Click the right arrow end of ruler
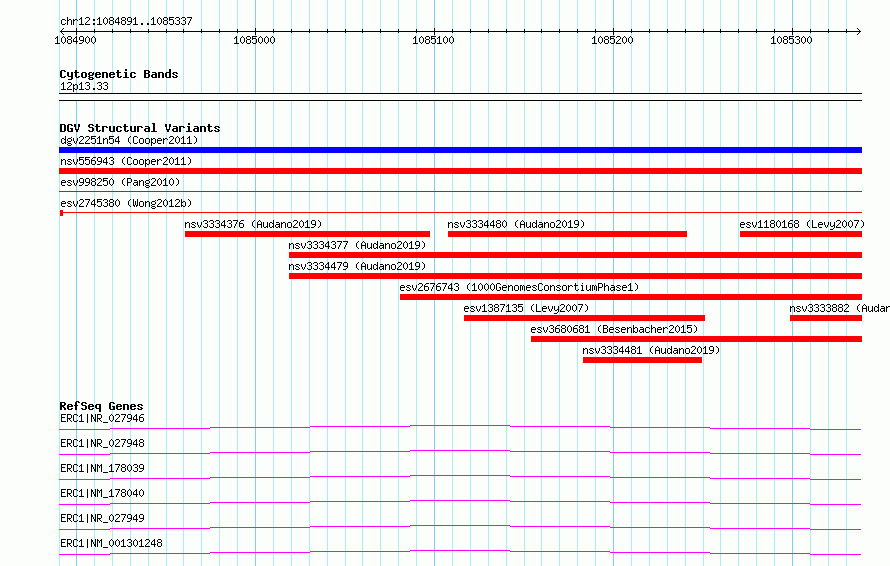This screenshot has width=890, height=566. [x=859, y=31]
